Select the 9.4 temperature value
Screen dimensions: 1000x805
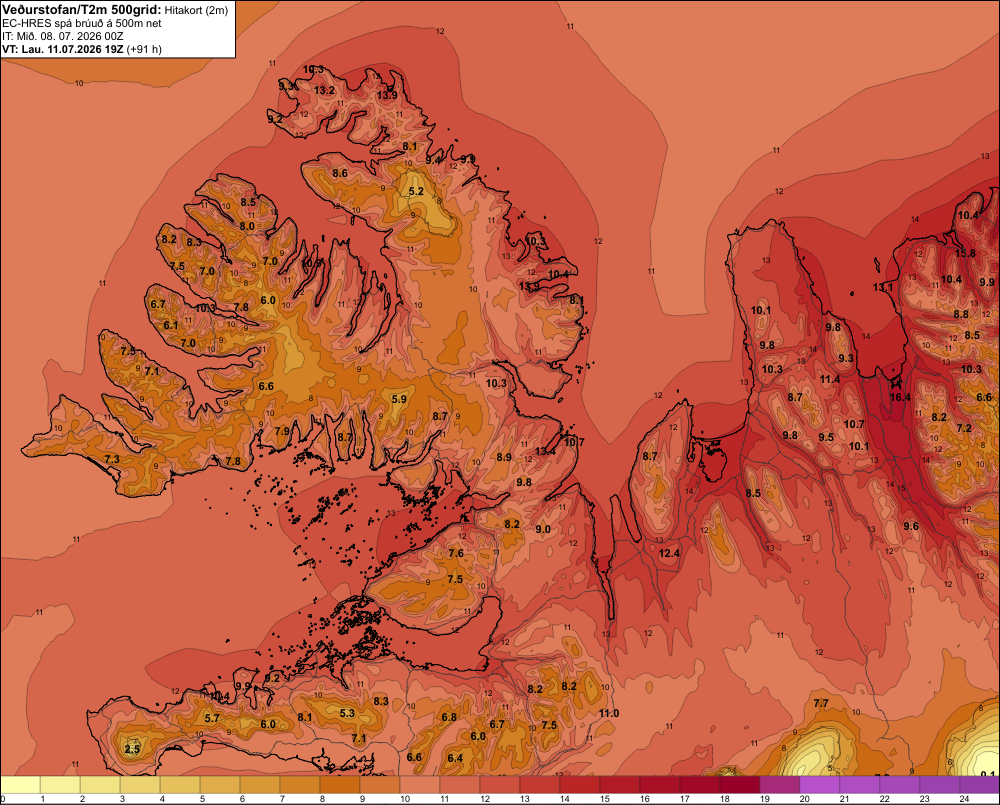tap(434, 159)
